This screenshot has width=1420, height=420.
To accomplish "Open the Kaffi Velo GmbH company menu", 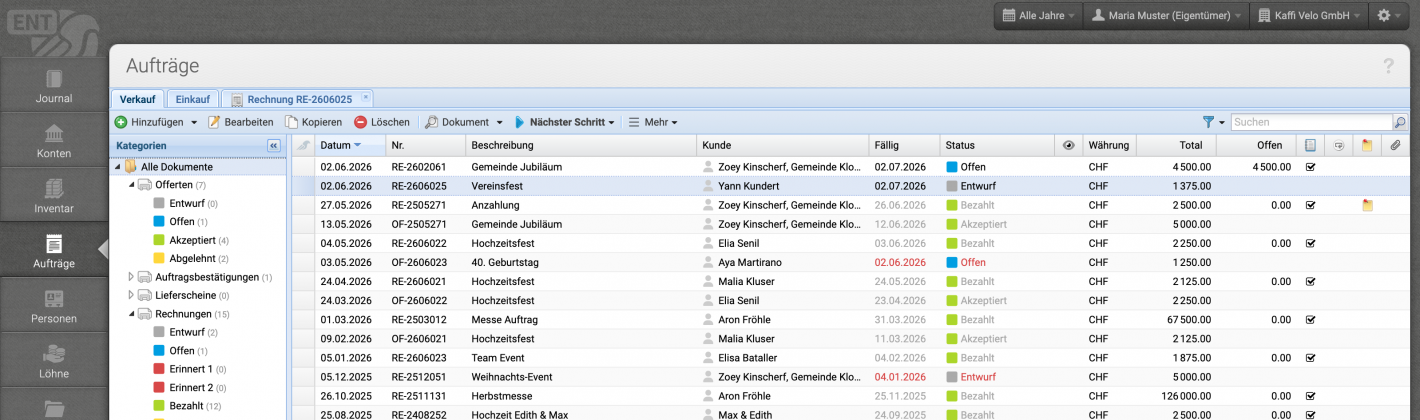I will (1310, 16).
